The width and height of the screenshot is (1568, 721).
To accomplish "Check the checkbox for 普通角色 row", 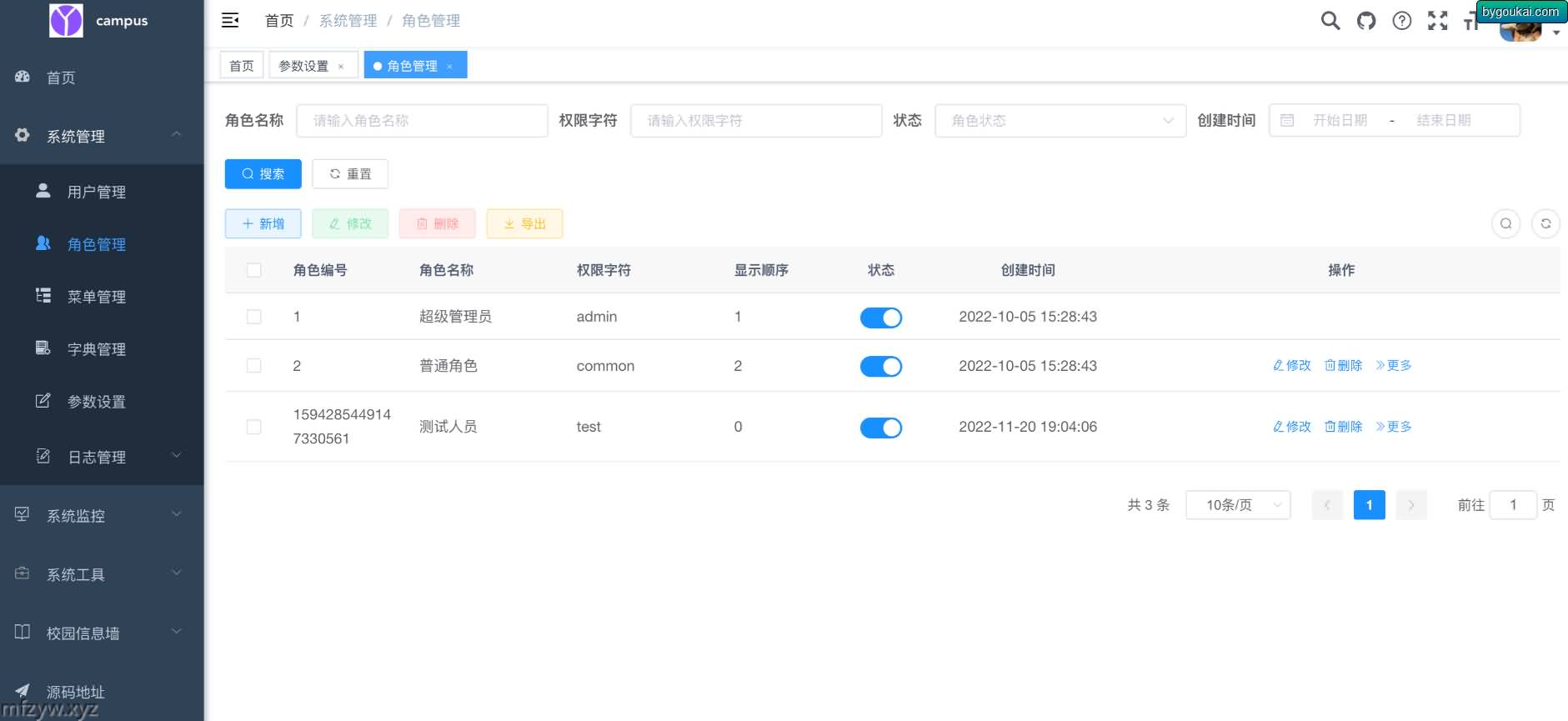I will (254, 366).
